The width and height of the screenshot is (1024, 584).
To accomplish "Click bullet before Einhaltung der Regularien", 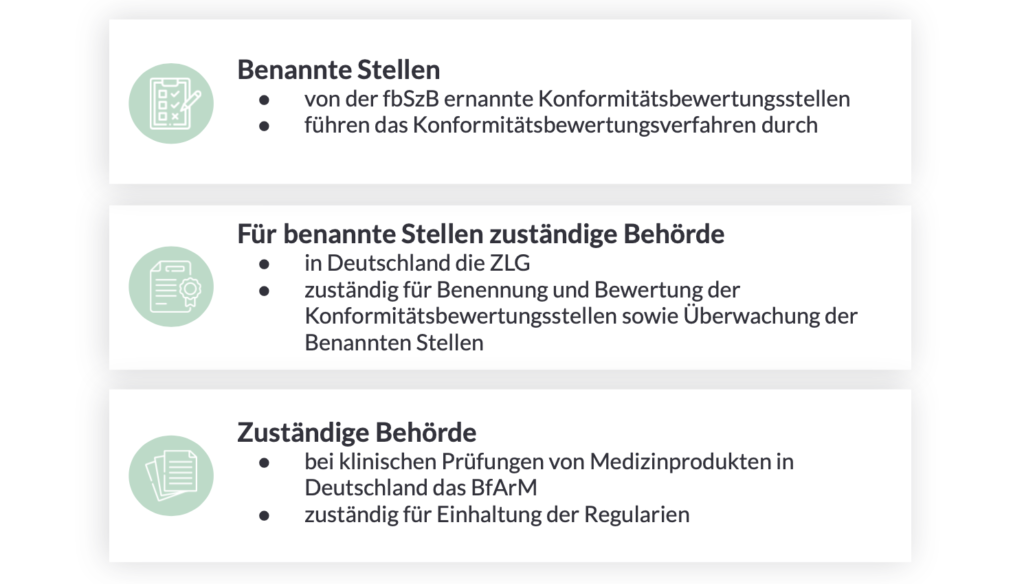I will click(264, 516).
